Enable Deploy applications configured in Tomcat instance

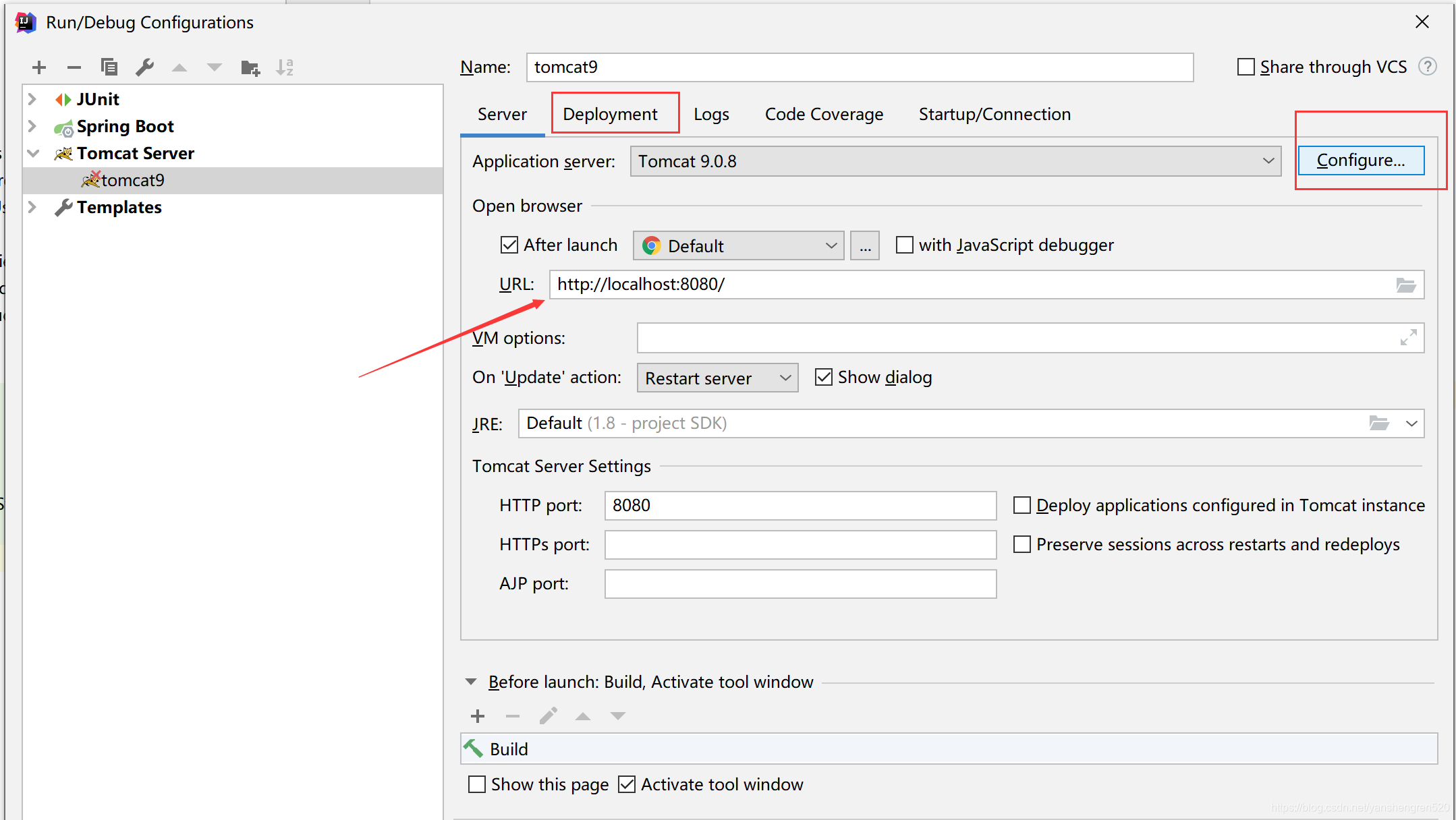point(1022,505)
